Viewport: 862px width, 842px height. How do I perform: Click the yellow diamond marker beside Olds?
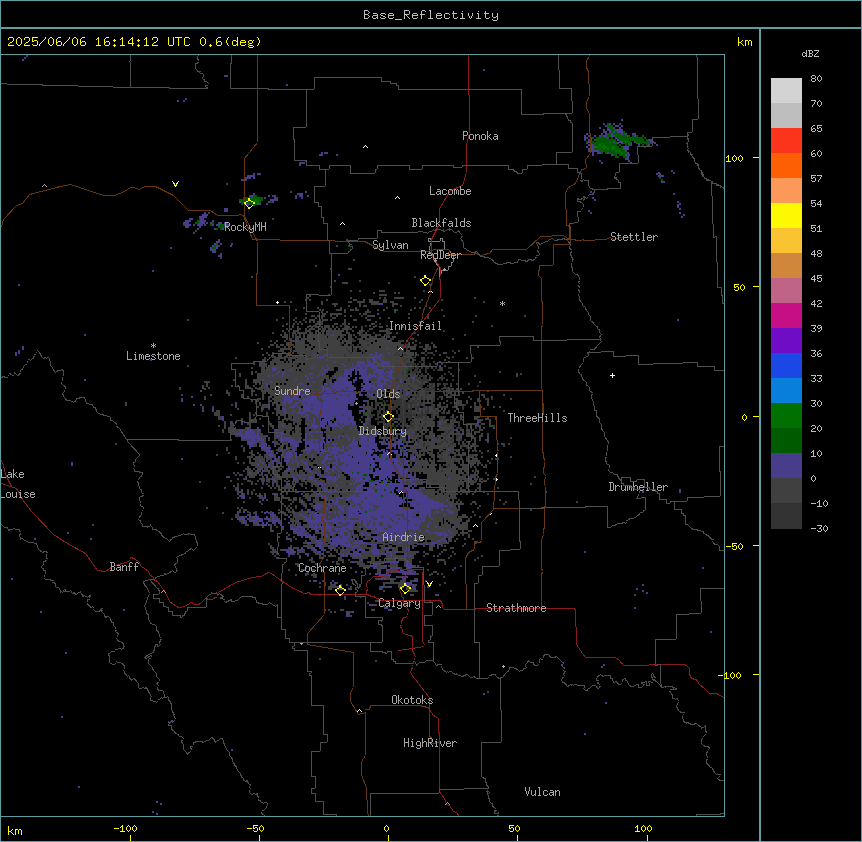click(388, 417)
